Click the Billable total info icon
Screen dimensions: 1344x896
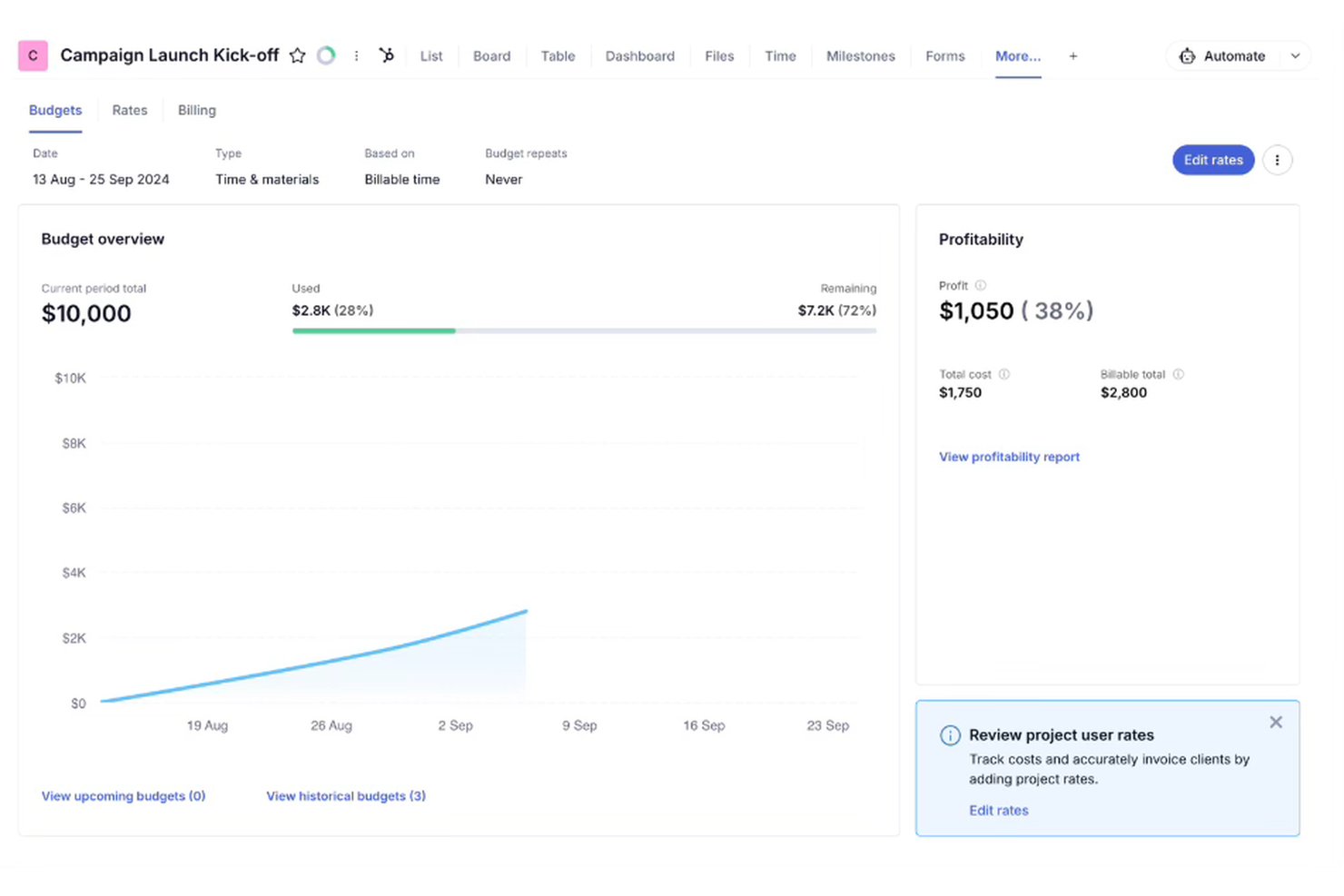(1178, 374)
